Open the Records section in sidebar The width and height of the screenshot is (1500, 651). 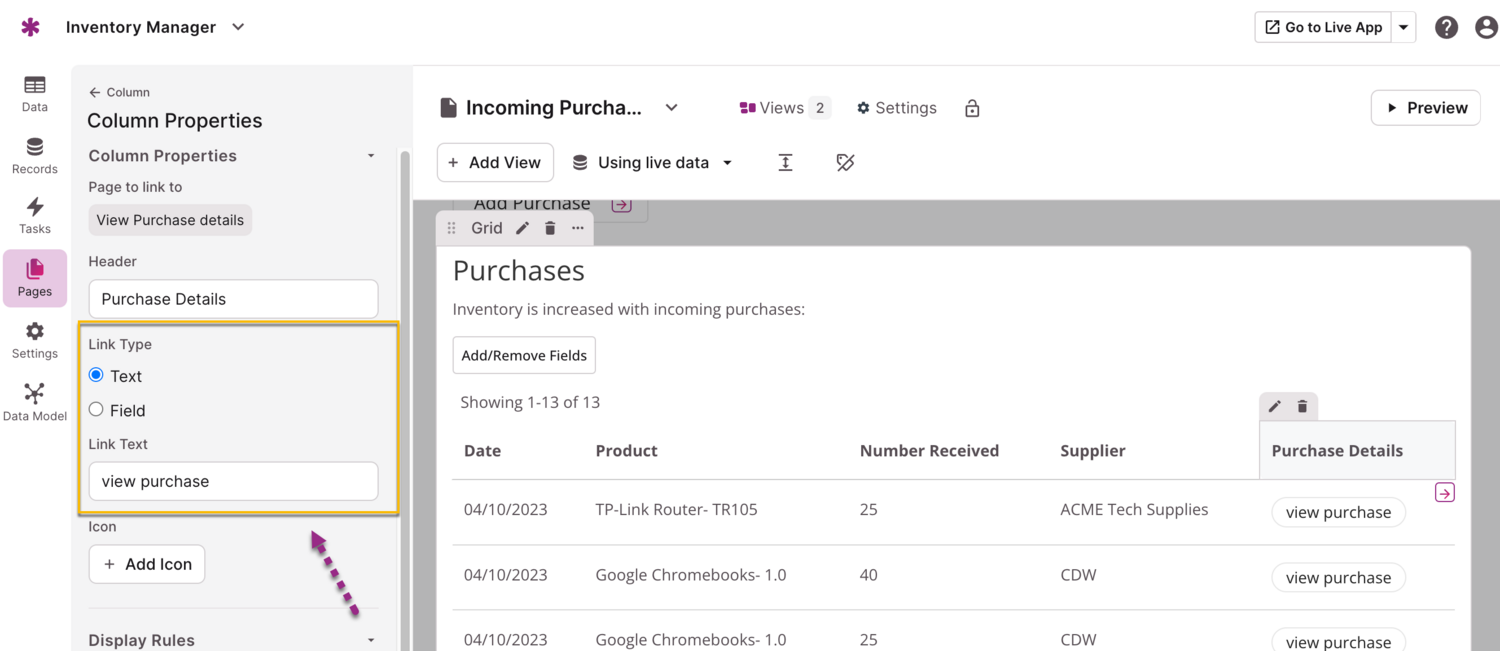(35, 155)
